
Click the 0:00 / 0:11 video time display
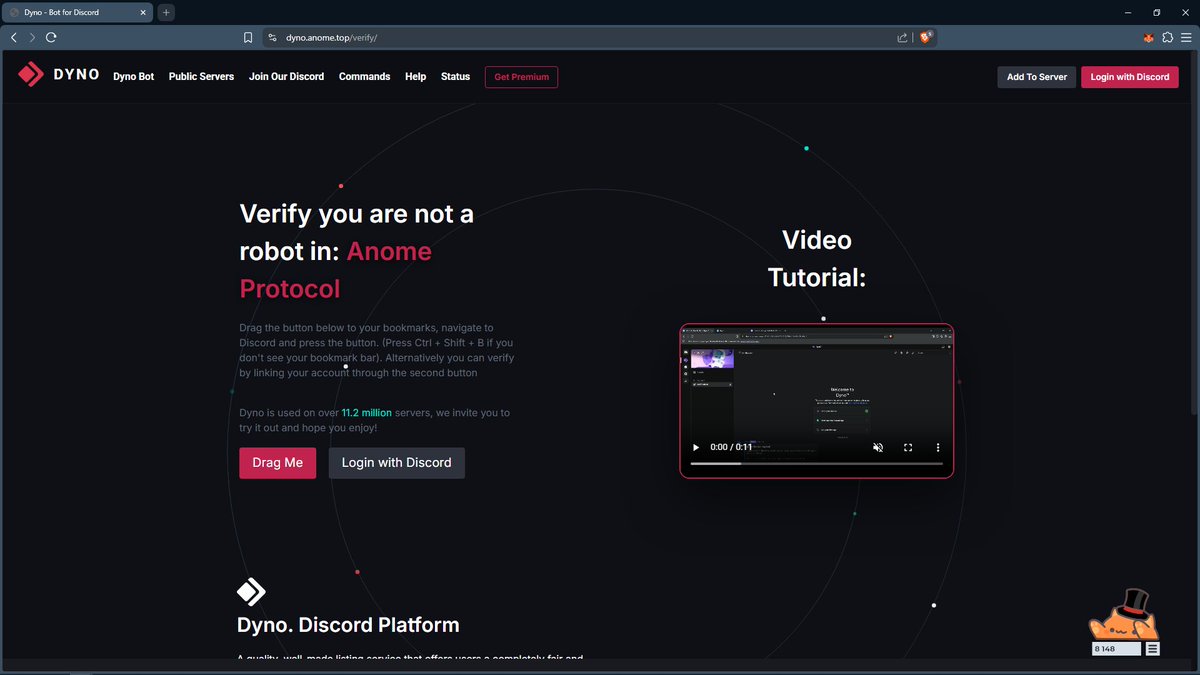click(x=731, y=447)
